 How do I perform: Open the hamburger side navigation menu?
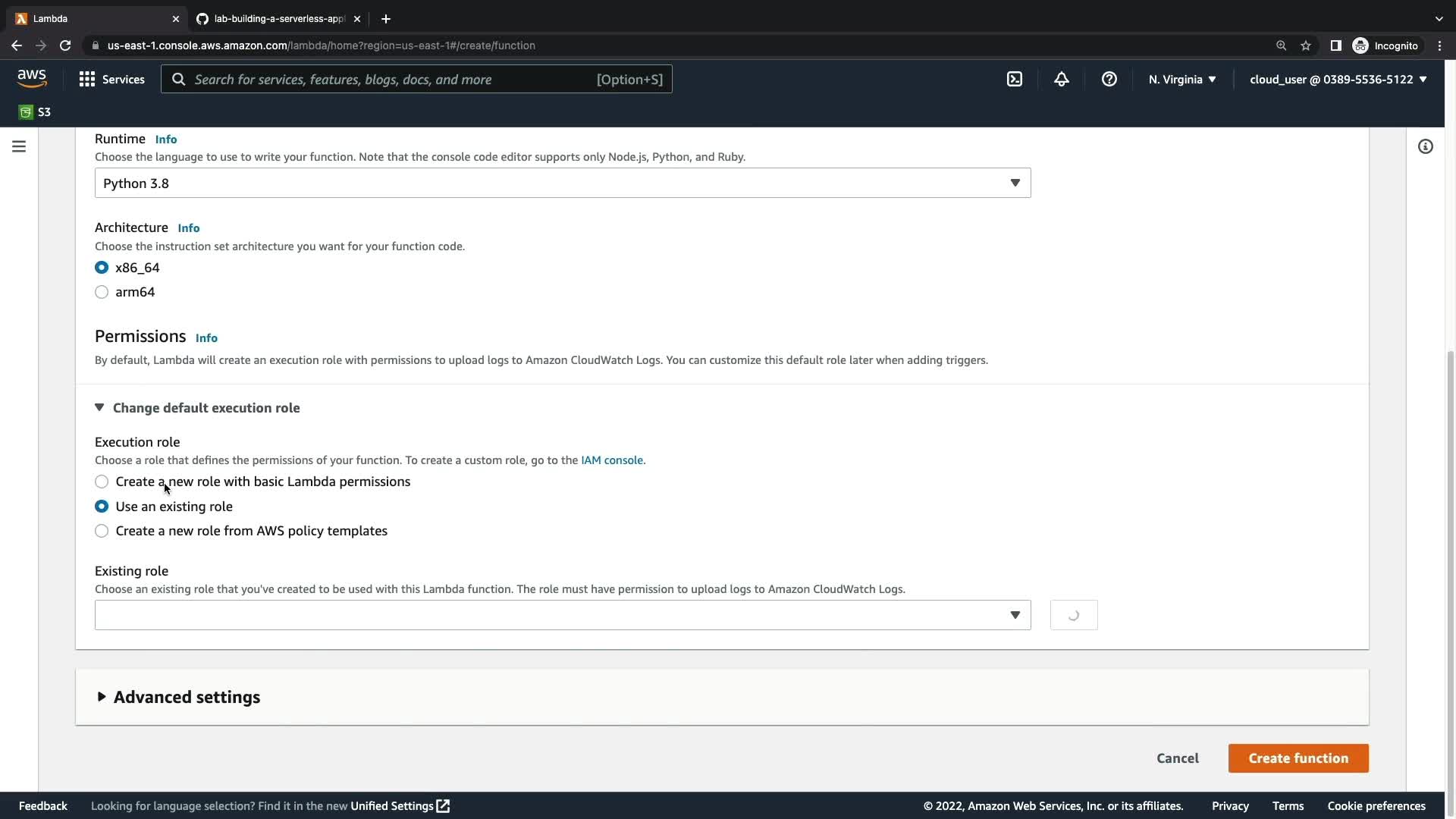point(19,146)
